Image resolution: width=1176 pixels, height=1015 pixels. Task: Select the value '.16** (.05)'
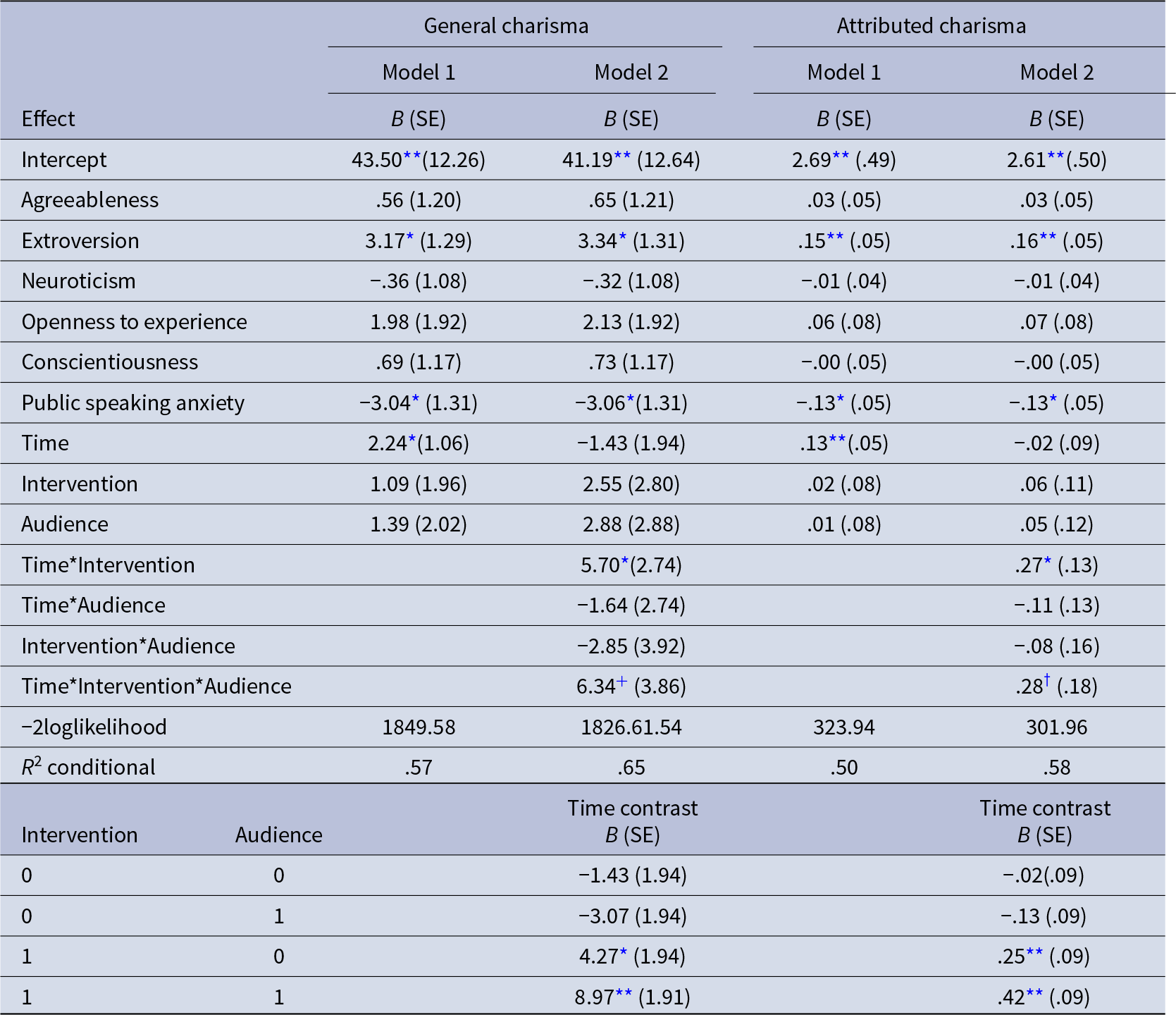click(x=1057, y=241)
